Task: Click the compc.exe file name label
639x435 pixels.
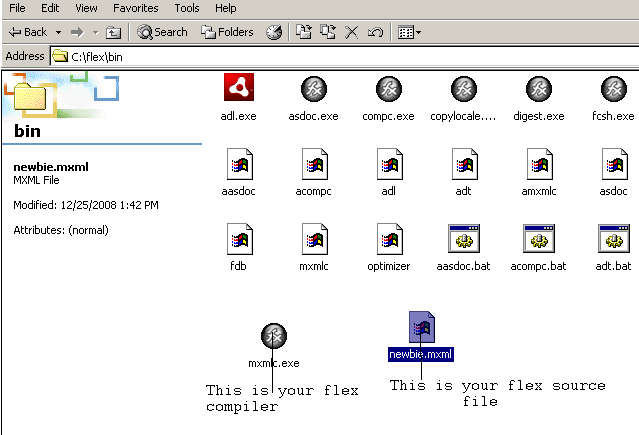Action: 388,116
